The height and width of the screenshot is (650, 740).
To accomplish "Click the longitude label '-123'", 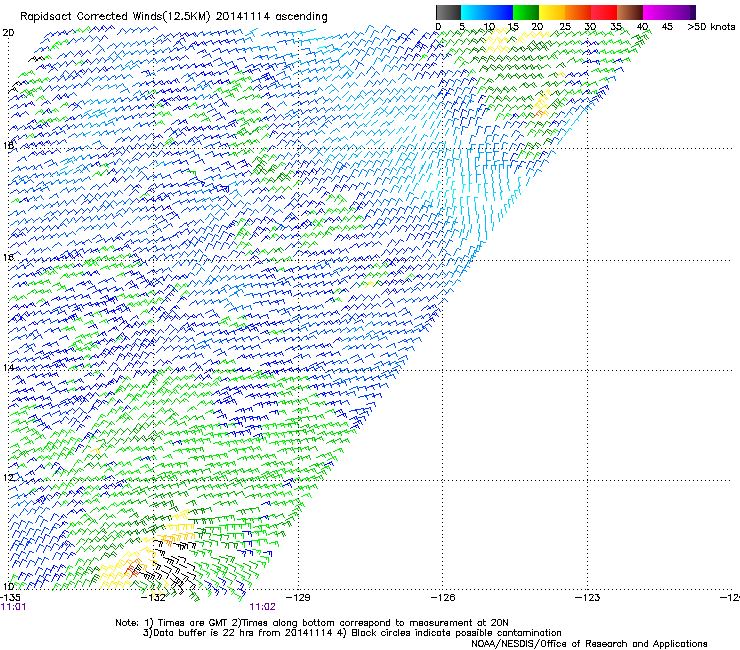I will [x=587, y=598].
